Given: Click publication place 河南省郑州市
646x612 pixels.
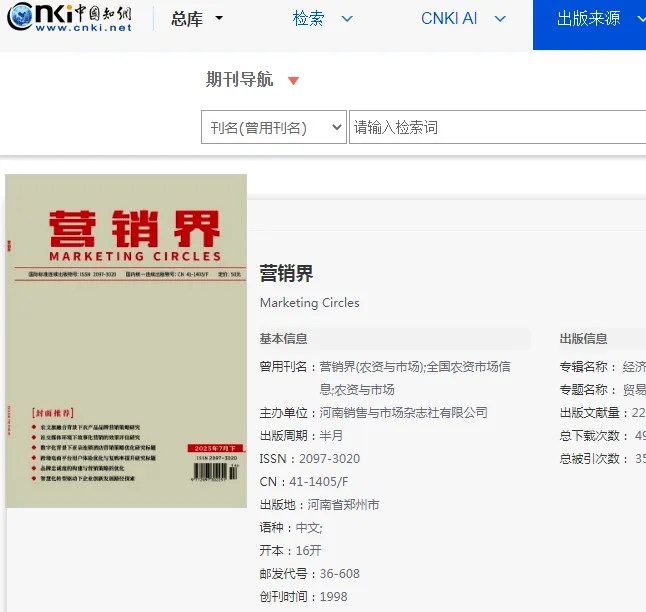Looking at the screenshot, I should click(343, 505).
